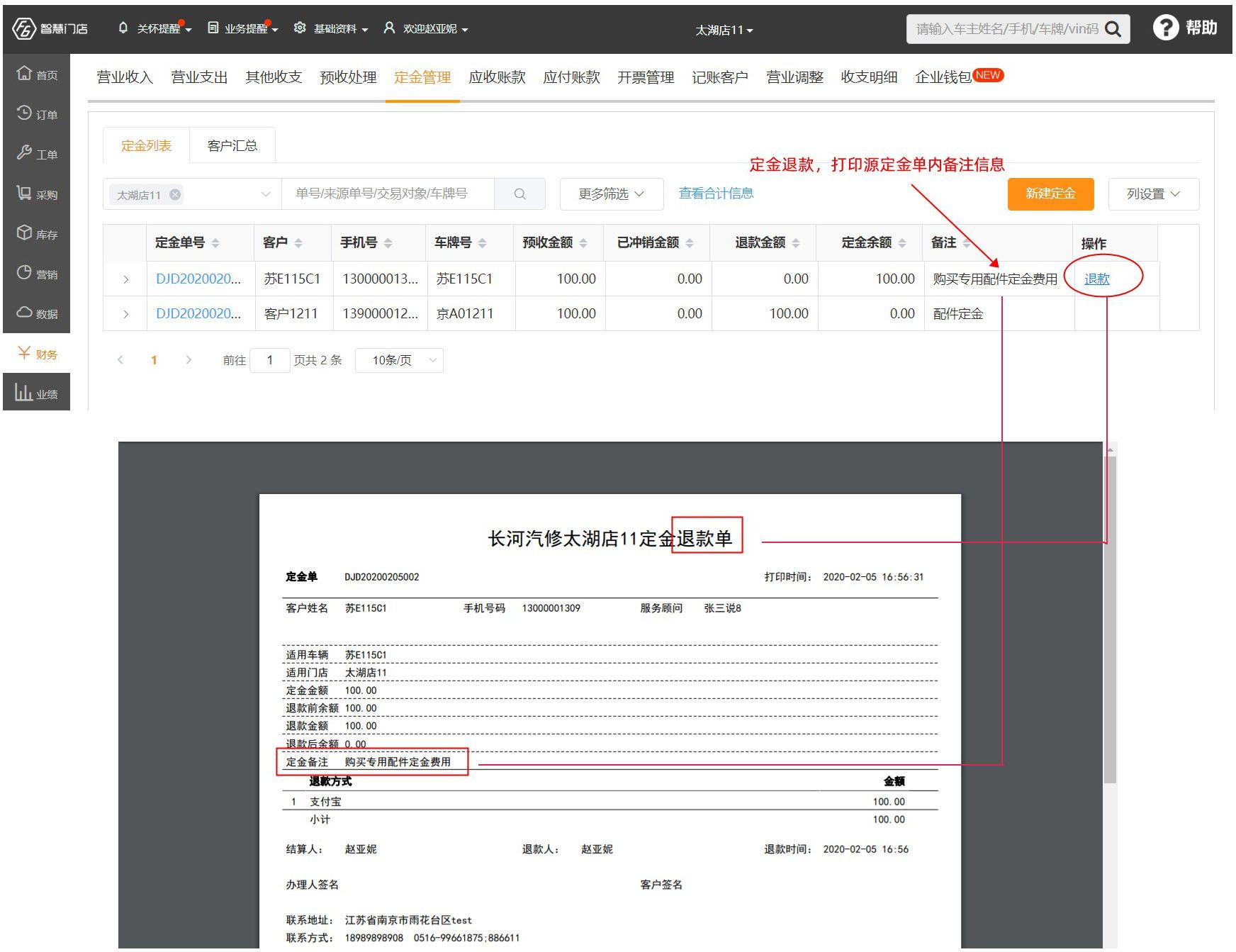1236x952 pixels.
Task: Open the 太湖店11 store switcher in header
Action: pyautogui.click(x=724, y=30)
